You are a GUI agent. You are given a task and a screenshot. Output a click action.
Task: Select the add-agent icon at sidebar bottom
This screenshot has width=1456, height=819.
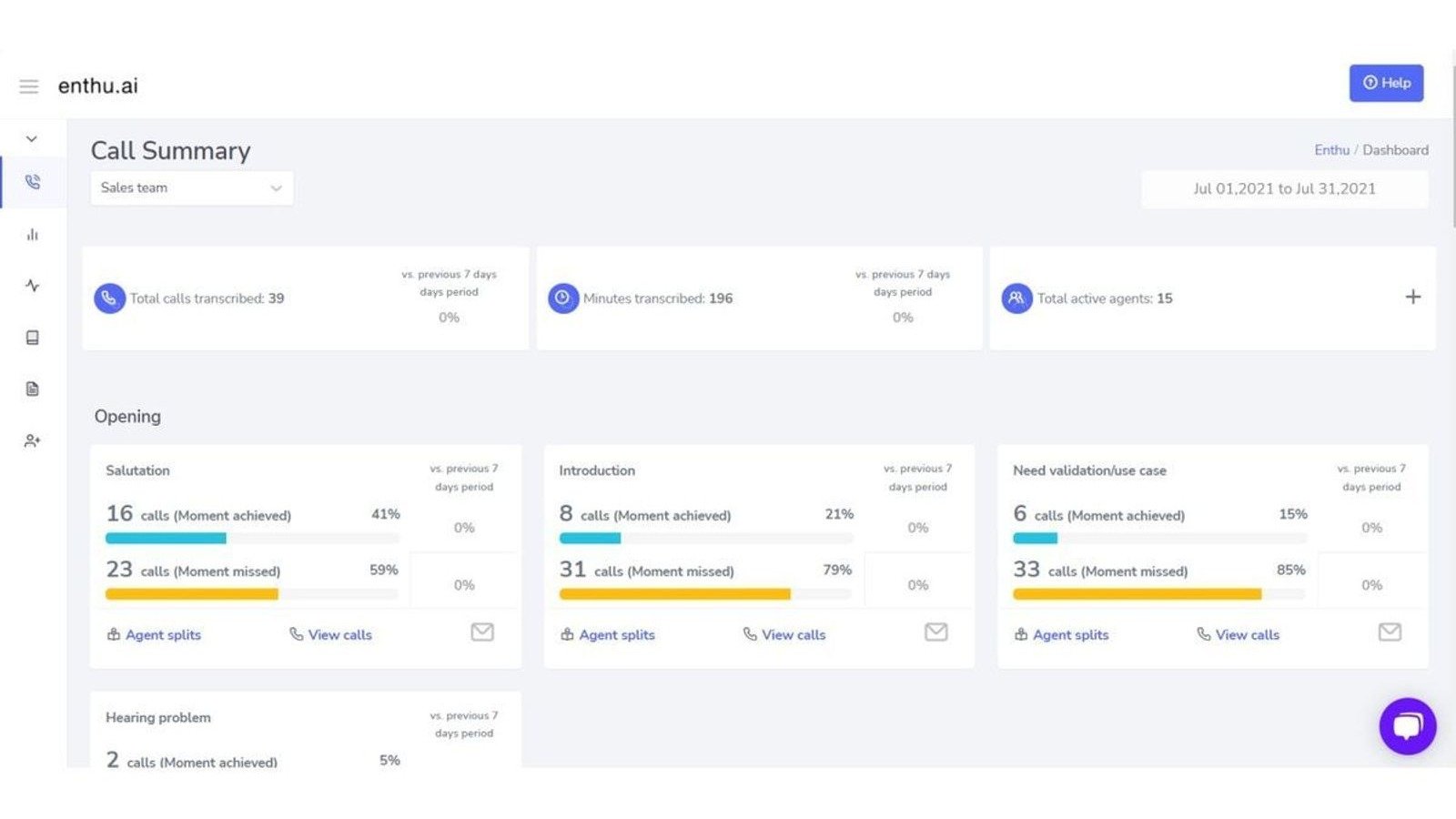pyautogui.click(x=33, y=440)
